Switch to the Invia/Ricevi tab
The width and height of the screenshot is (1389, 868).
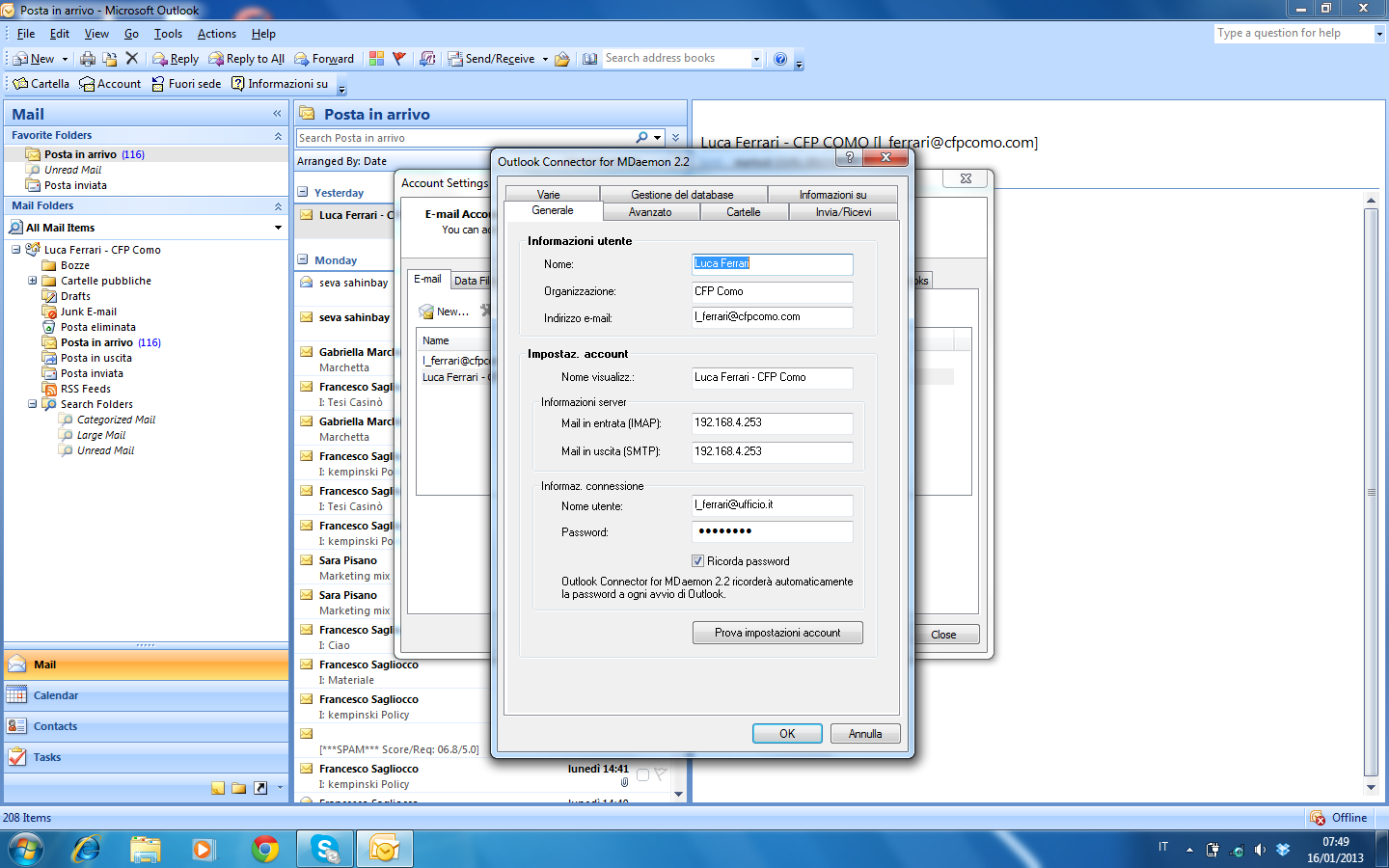coord(843,212)
